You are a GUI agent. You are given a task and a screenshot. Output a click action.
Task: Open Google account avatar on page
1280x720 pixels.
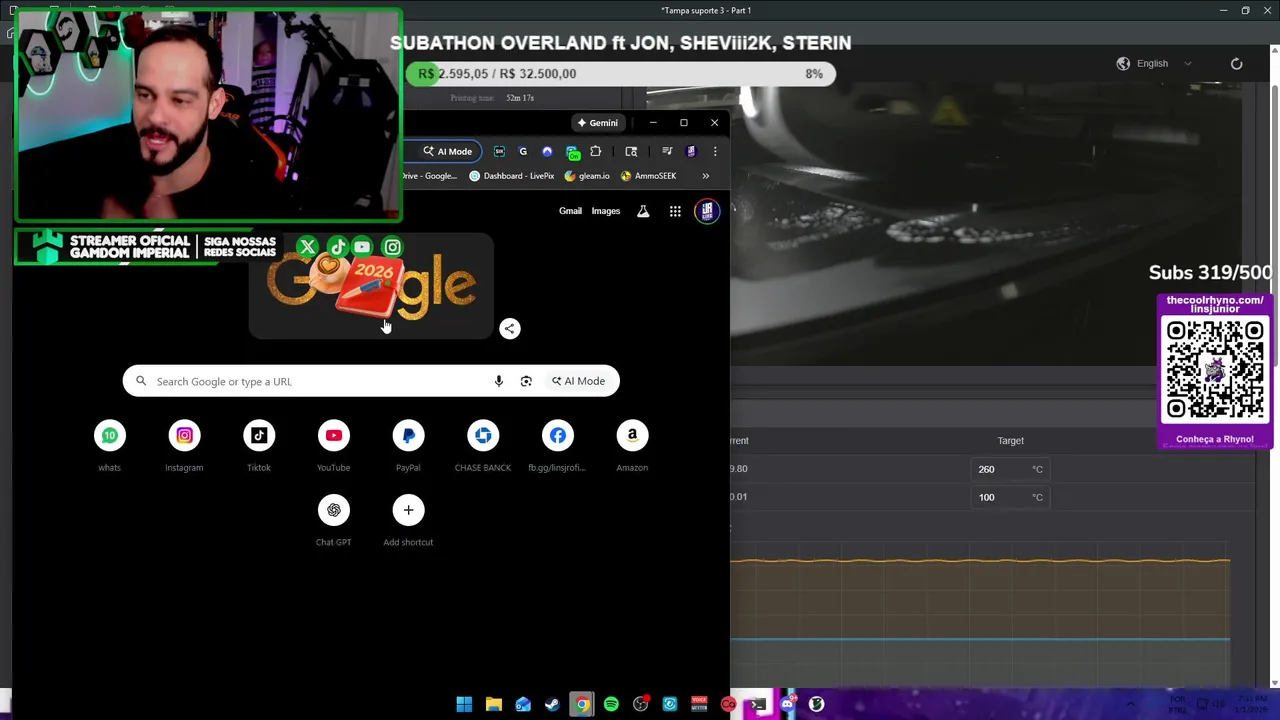coord(707,211)
